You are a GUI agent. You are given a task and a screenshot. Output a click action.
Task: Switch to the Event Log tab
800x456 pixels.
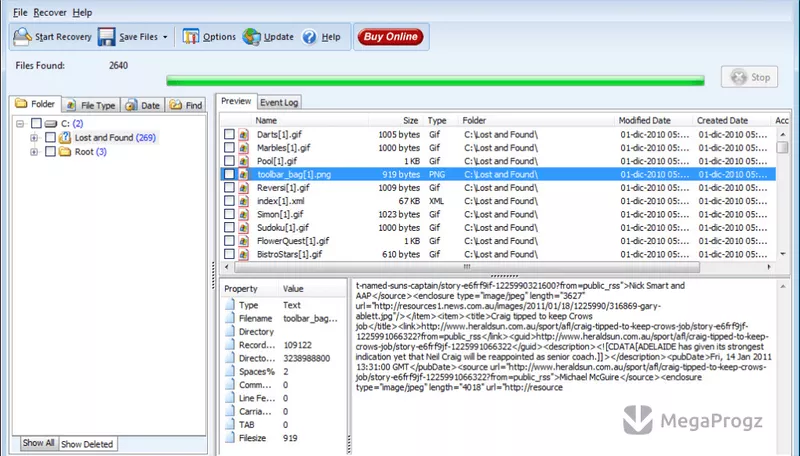click(279, 102)
